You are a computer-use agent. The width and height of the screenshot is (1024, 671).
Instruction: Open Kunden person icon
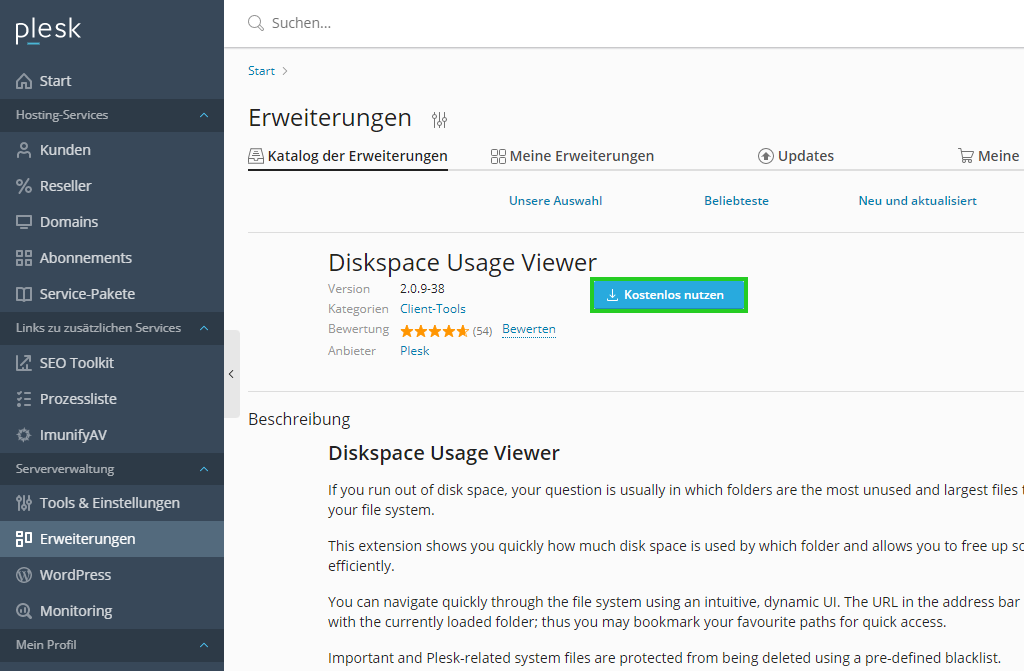click(x=24, y=150)
